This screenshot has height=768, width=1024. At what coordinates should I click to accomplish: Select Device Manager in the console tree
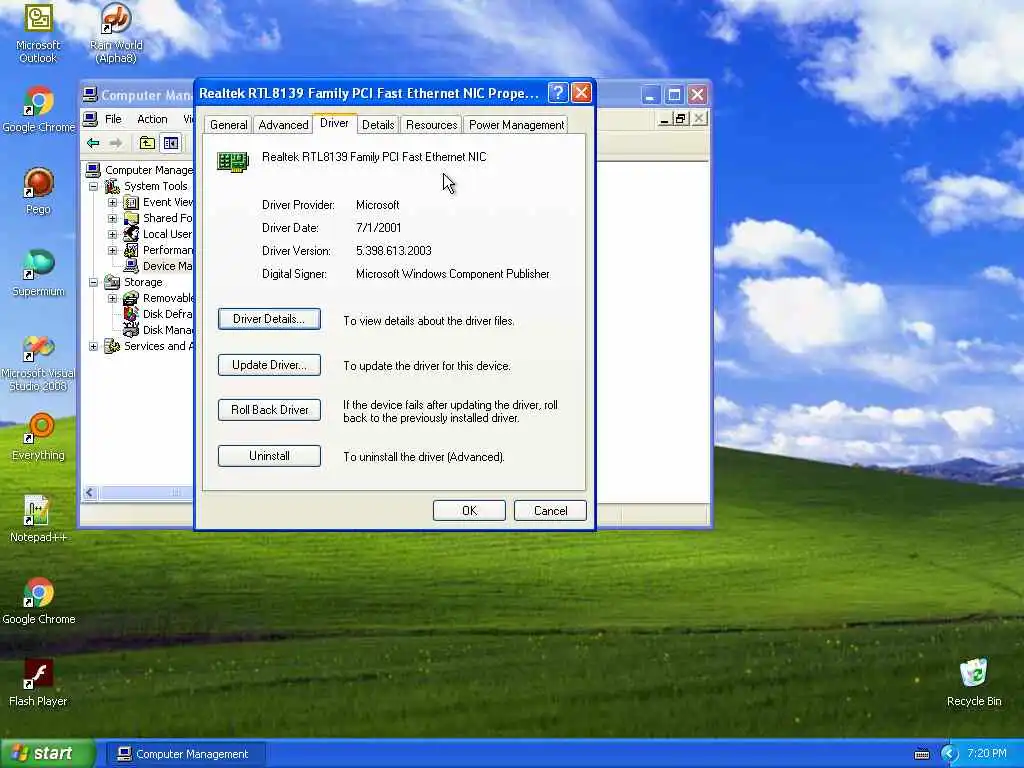point(168,266)
